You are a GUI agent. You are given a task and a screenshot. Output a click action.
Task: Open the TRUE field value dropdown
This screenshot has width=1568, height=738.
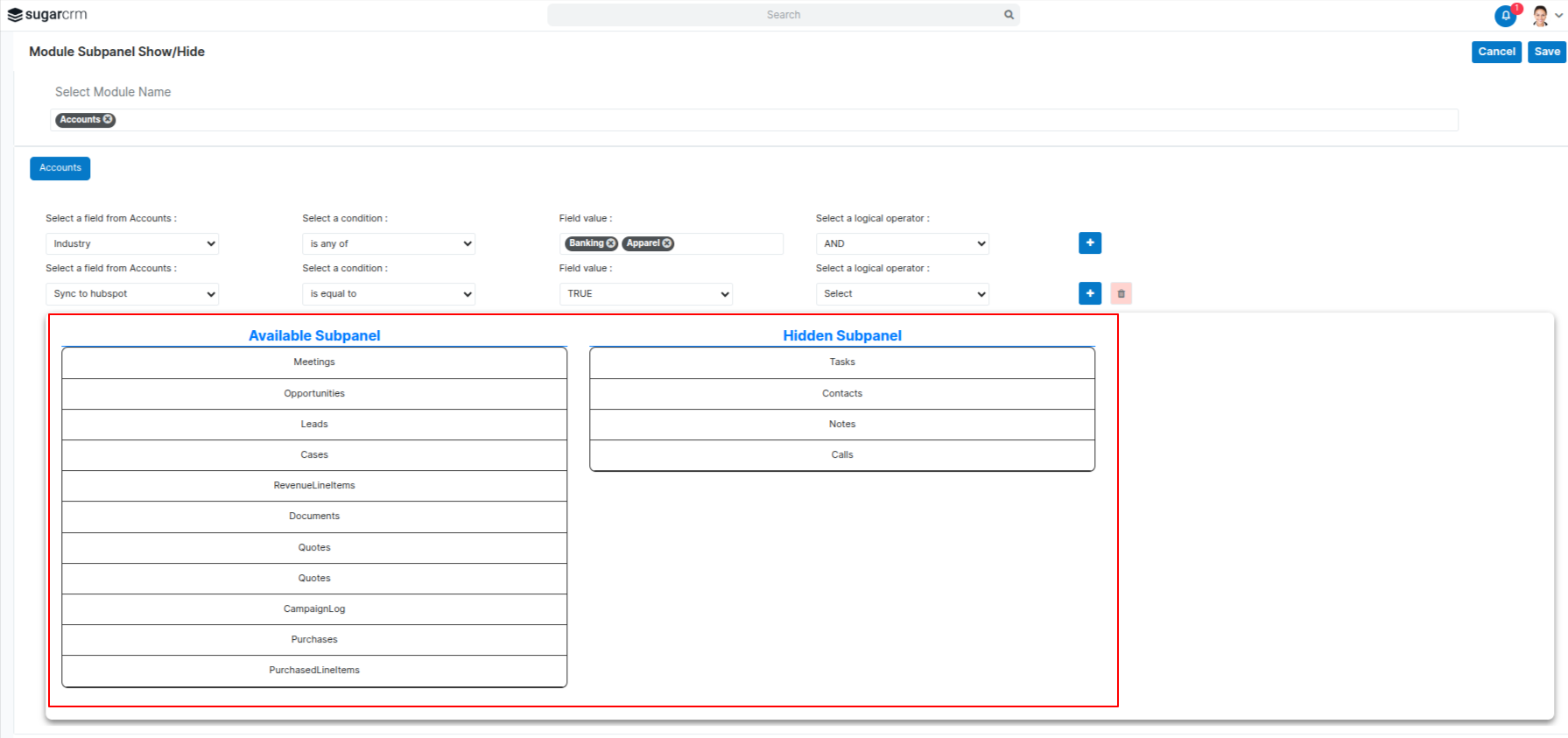(x=645, y=294)
